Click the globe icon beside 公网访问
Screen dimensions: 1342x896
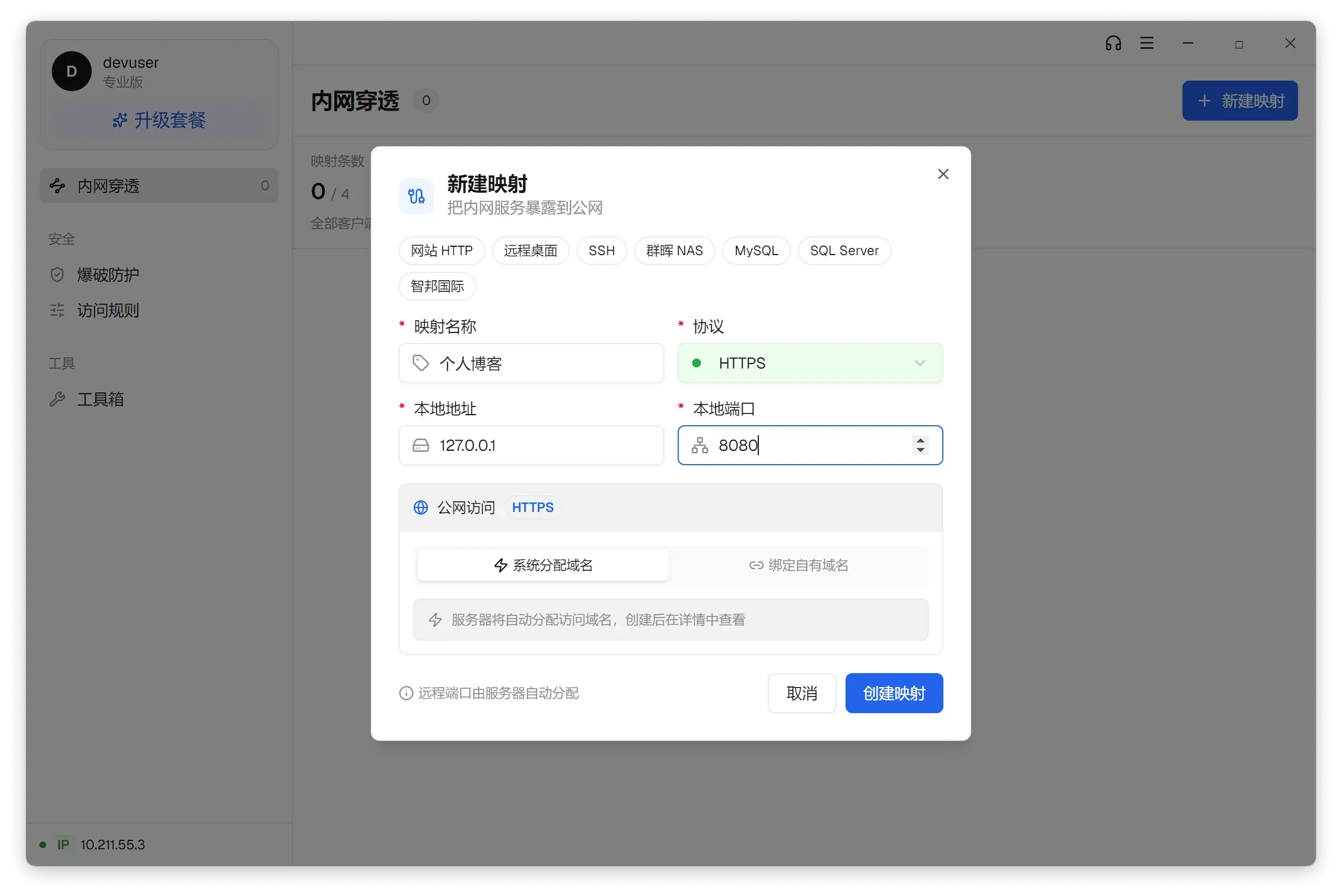pyautogui.click(x=421, y=507)
